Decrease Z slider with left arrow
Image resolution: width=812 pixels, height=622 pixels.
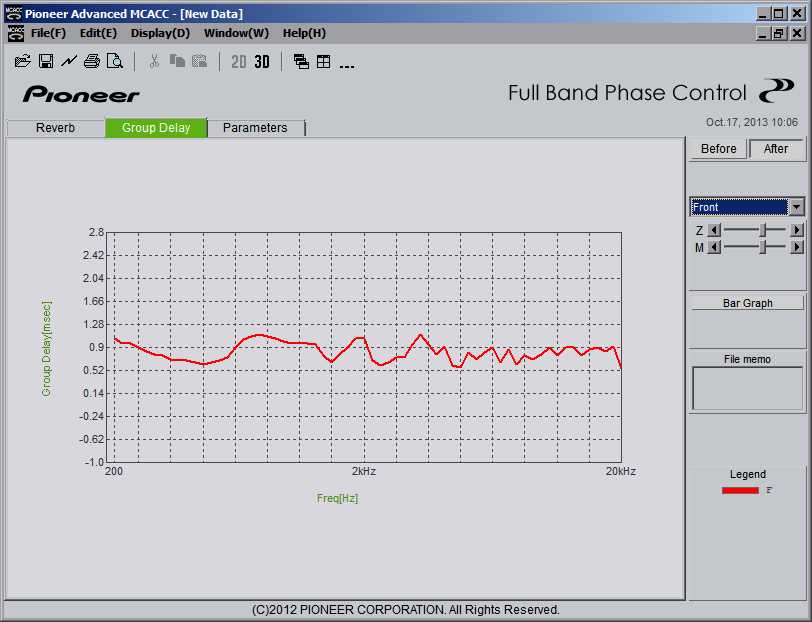[714, 230]
